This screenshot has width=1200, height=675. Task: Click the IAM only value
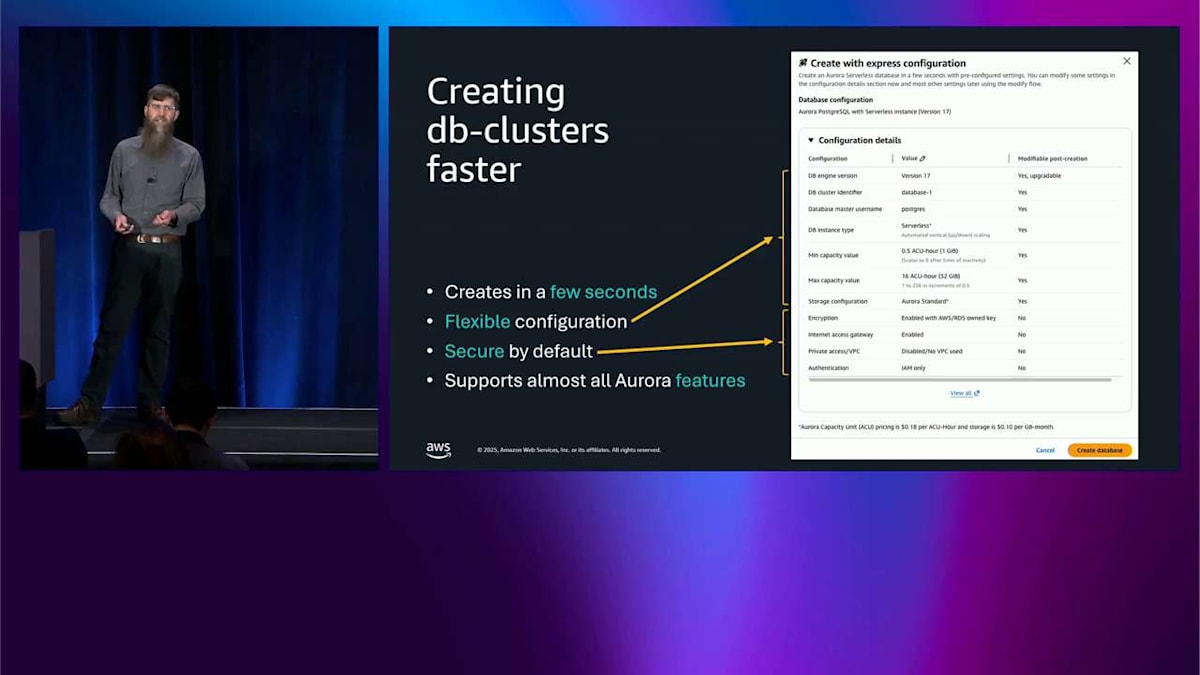(x=913, y=368)
